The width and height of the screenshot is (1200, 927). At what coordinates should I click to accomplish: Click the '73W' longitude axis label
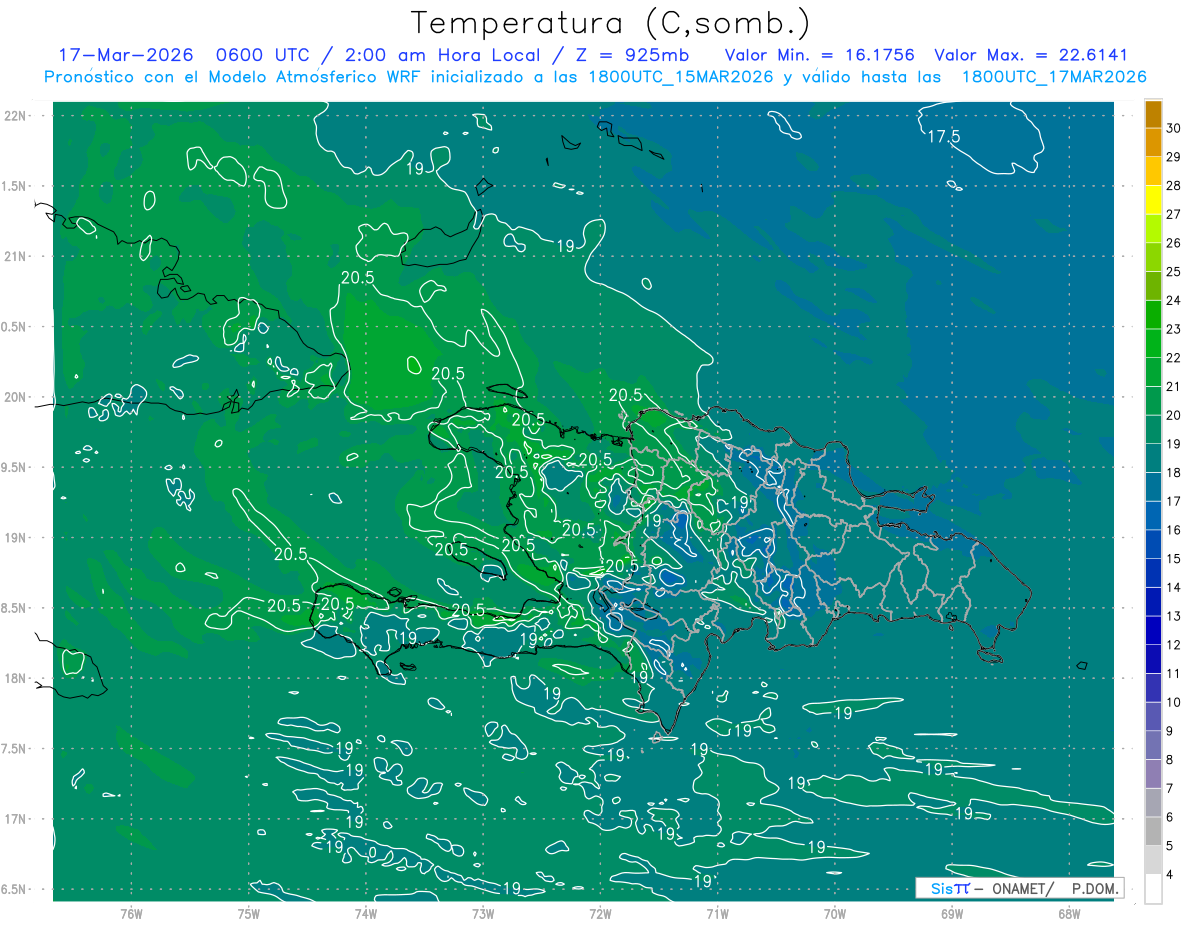[x=483, y=913]
